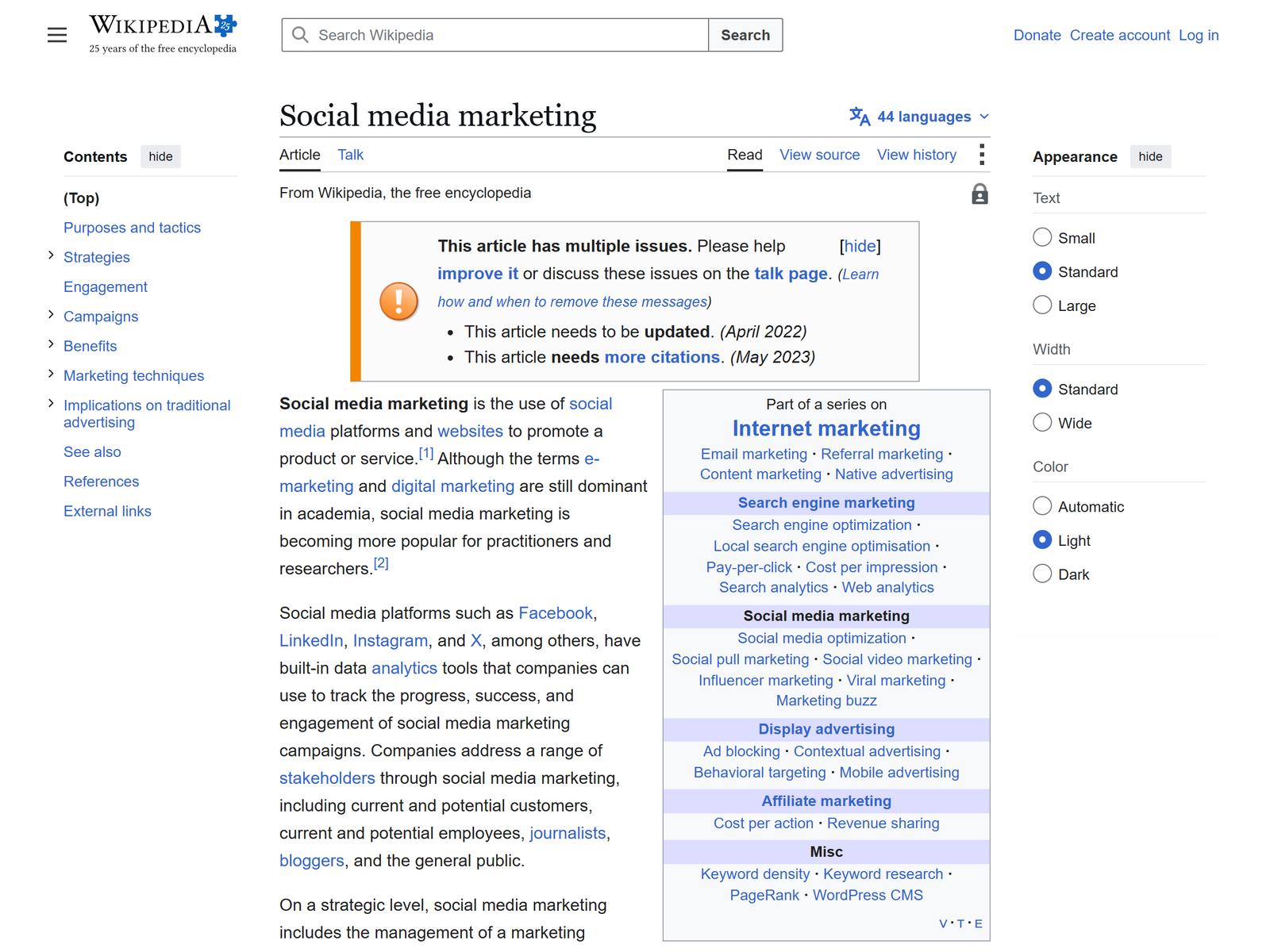Click the languages translate icon
This screenshot has width=1270, height=952.
[860, 117]
